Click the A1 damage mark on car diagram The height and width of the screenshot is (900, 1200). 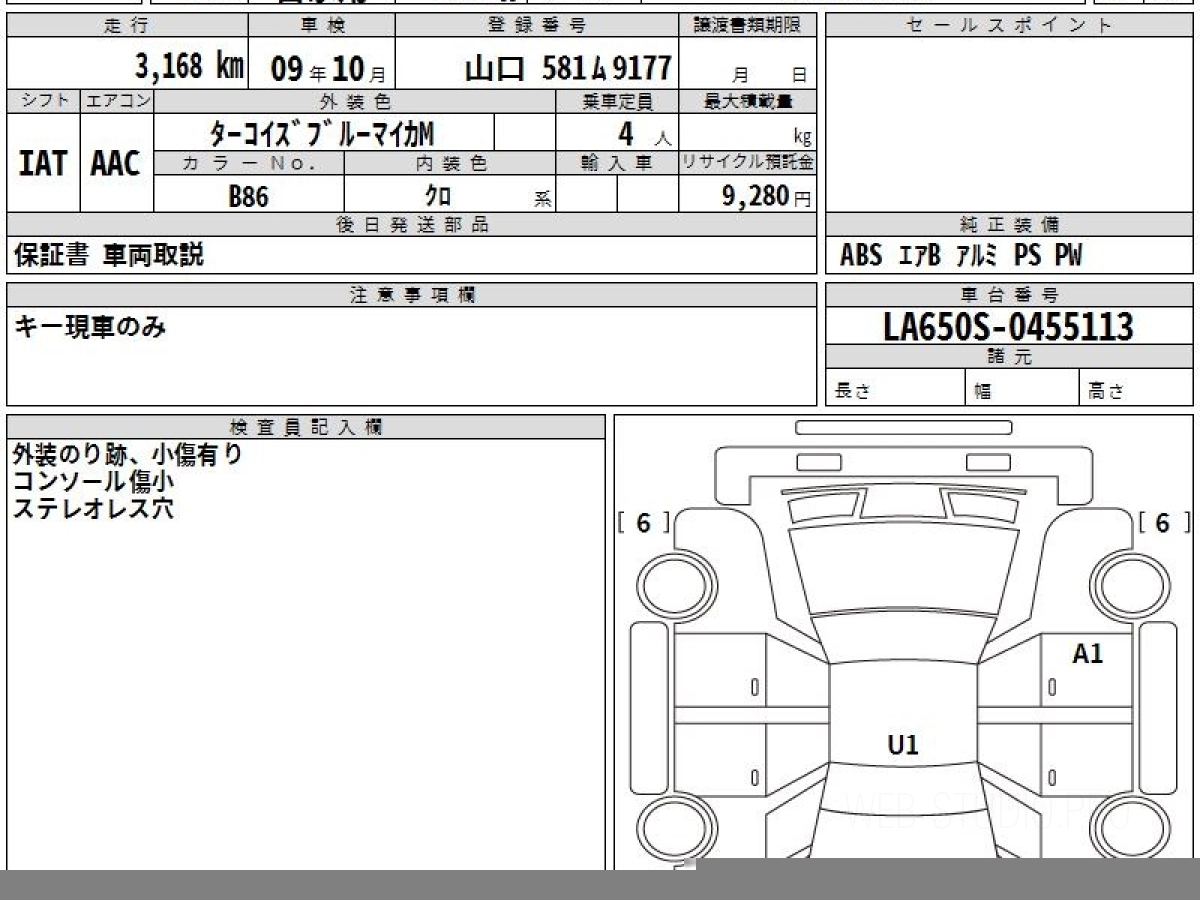(1087, 655)
